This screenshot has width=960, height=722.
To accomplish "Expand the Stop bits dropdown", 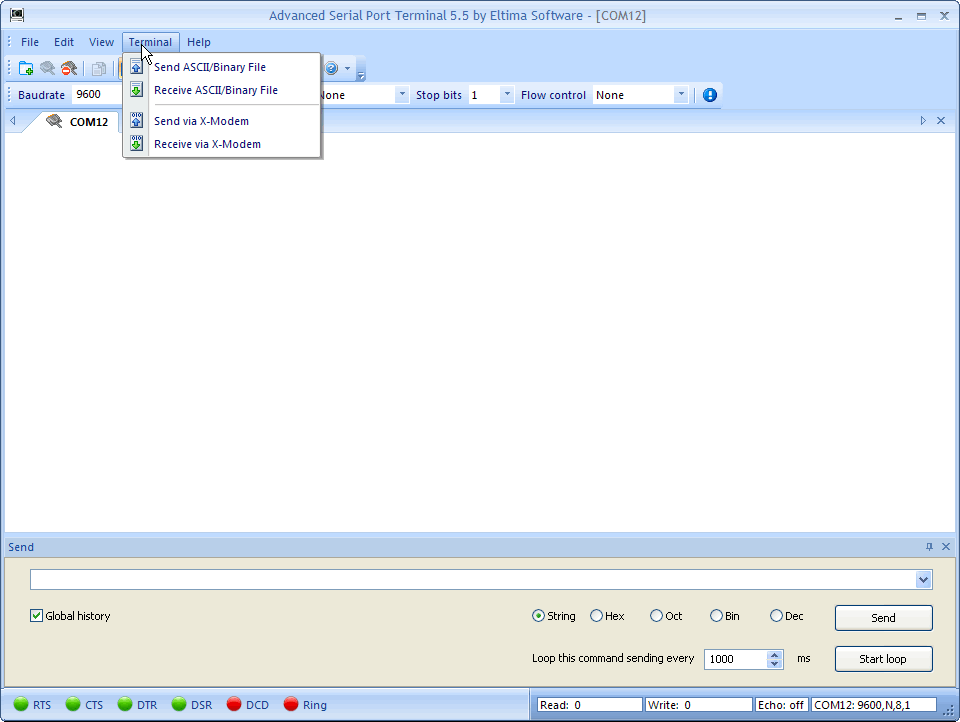I will click(x=505, y=94).
